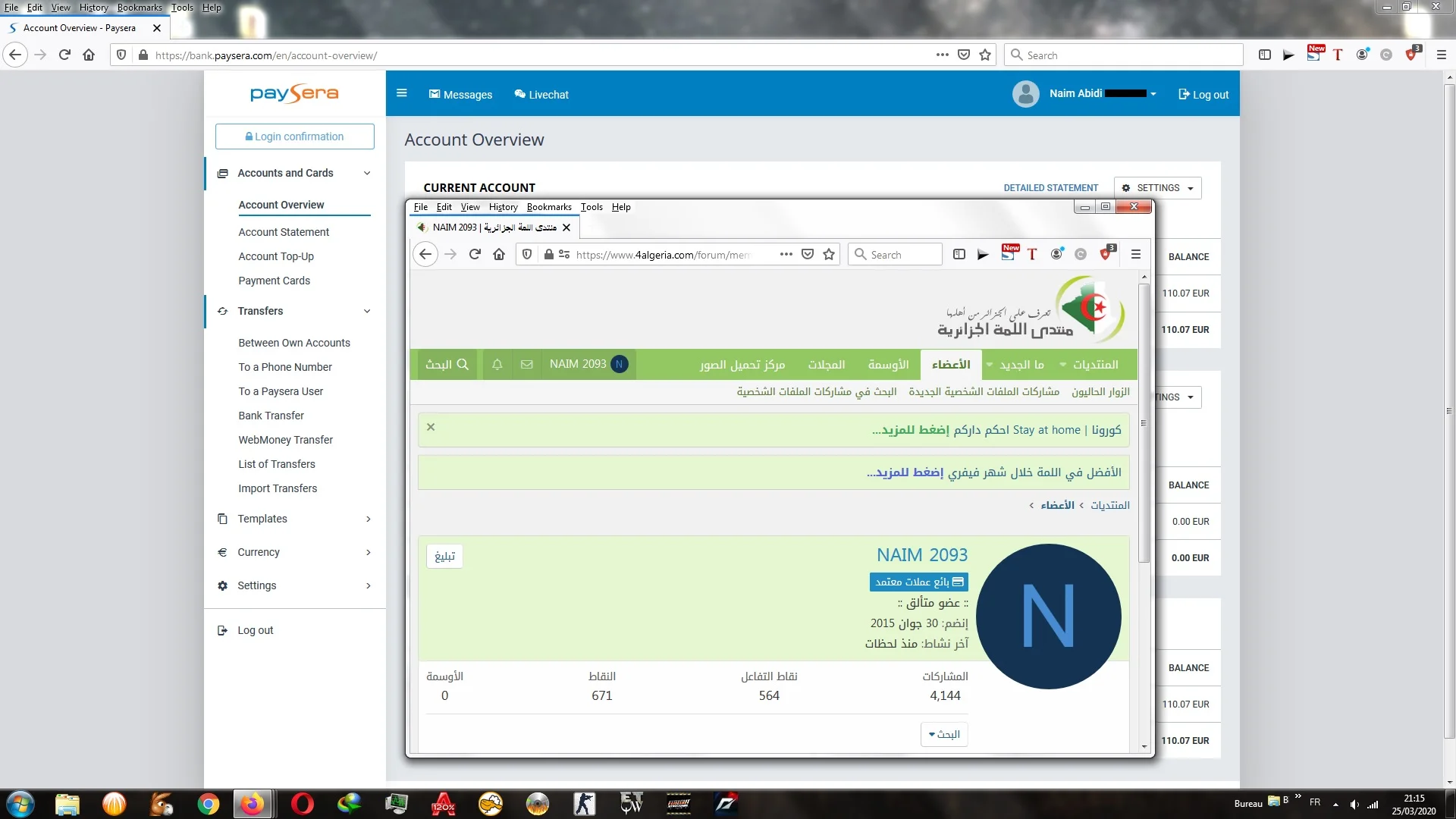The width and height of the screenshot is (1456, 819).
Task: Open Livechat from the top bar
Action: click(x=541, y=95)
